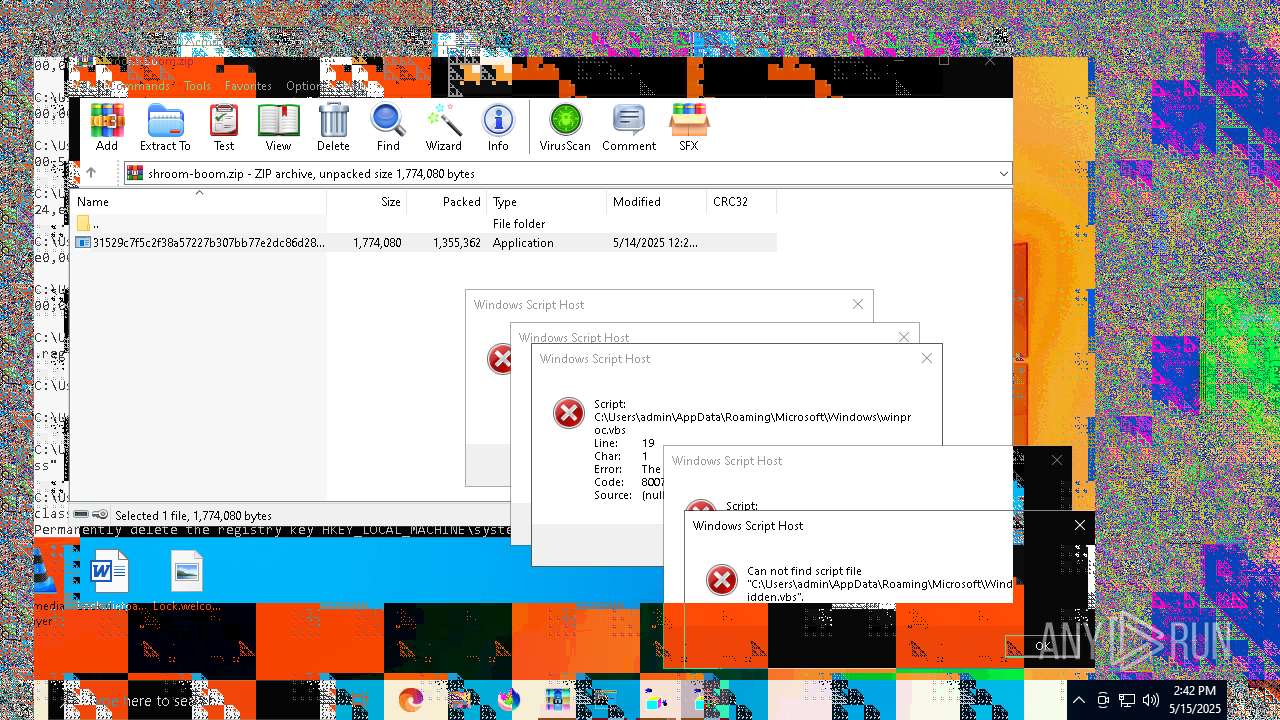Show archive Info
The height and width of the screenshot is (720, 1280).
[498, 127]
